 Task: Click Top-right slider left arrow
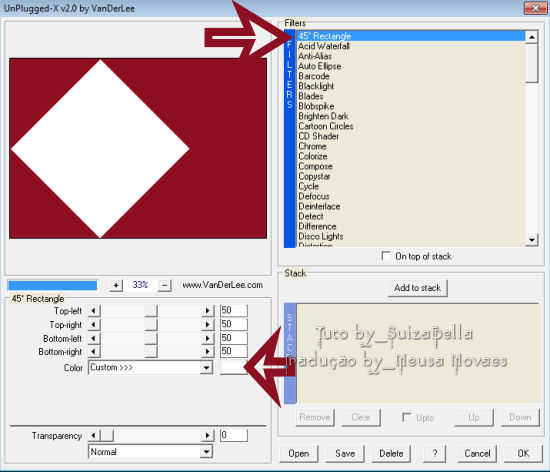pyautogui.click(x=94, y=324)
